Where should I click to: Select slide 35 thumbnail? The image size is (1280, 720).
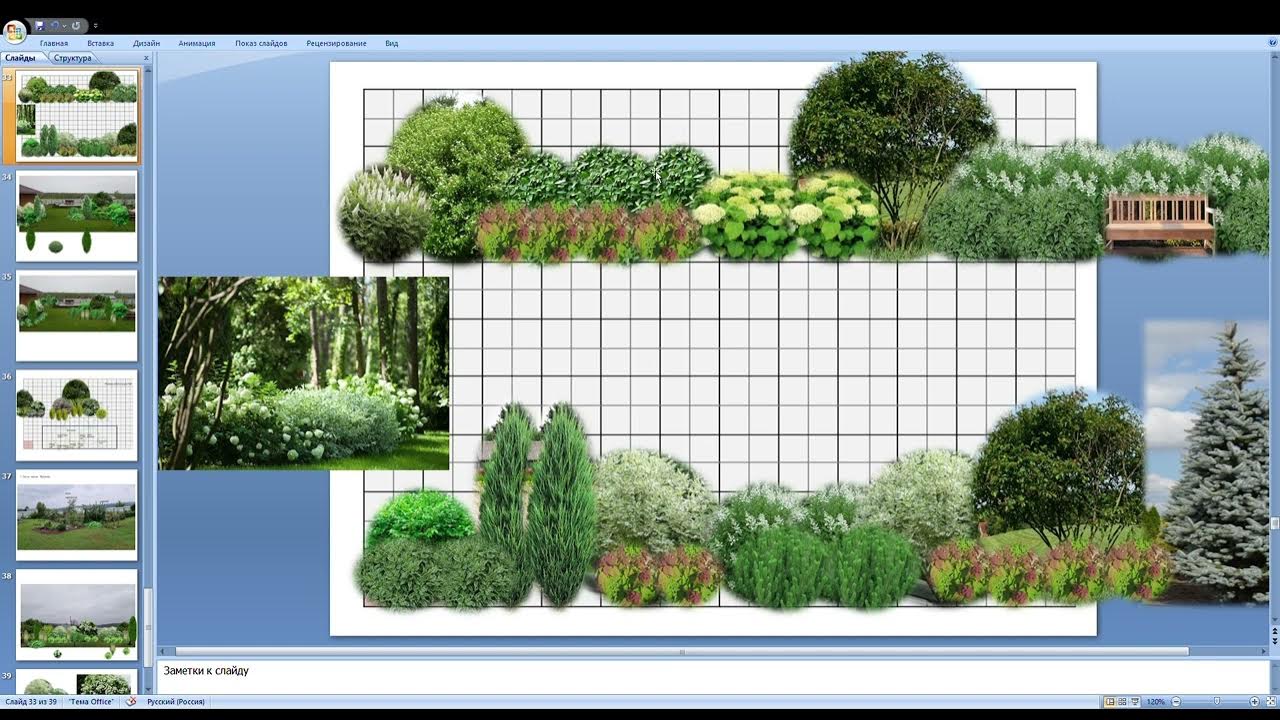pos(77,316)
